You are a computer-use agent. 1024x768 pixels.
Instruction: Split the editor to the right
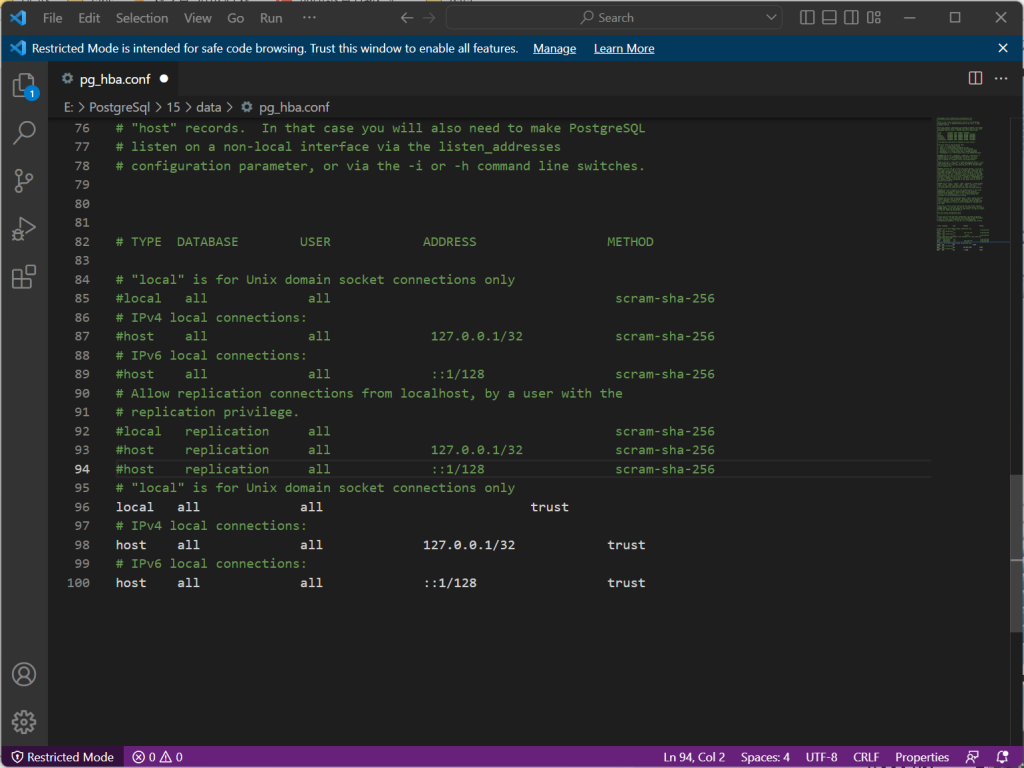pyautogui.click(x=975, y=78)
